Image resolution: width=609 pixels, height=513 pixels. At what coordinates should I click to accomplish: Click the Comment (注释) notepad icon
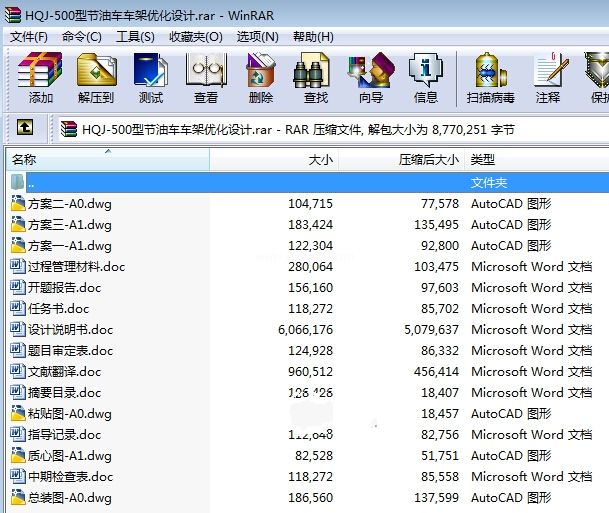click(x=550, y=70)
